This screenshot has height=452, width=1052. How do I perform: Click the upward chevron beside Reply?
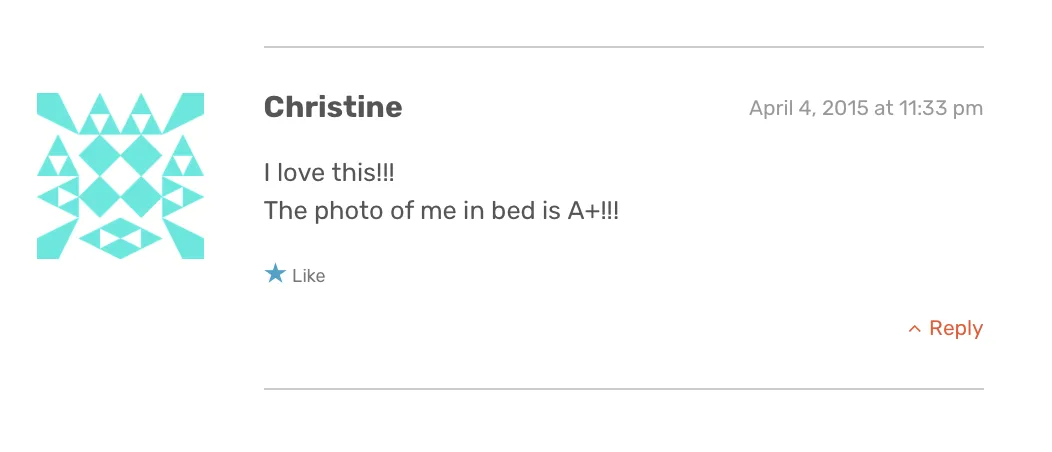pyautogui.click(x=914, y=329)
